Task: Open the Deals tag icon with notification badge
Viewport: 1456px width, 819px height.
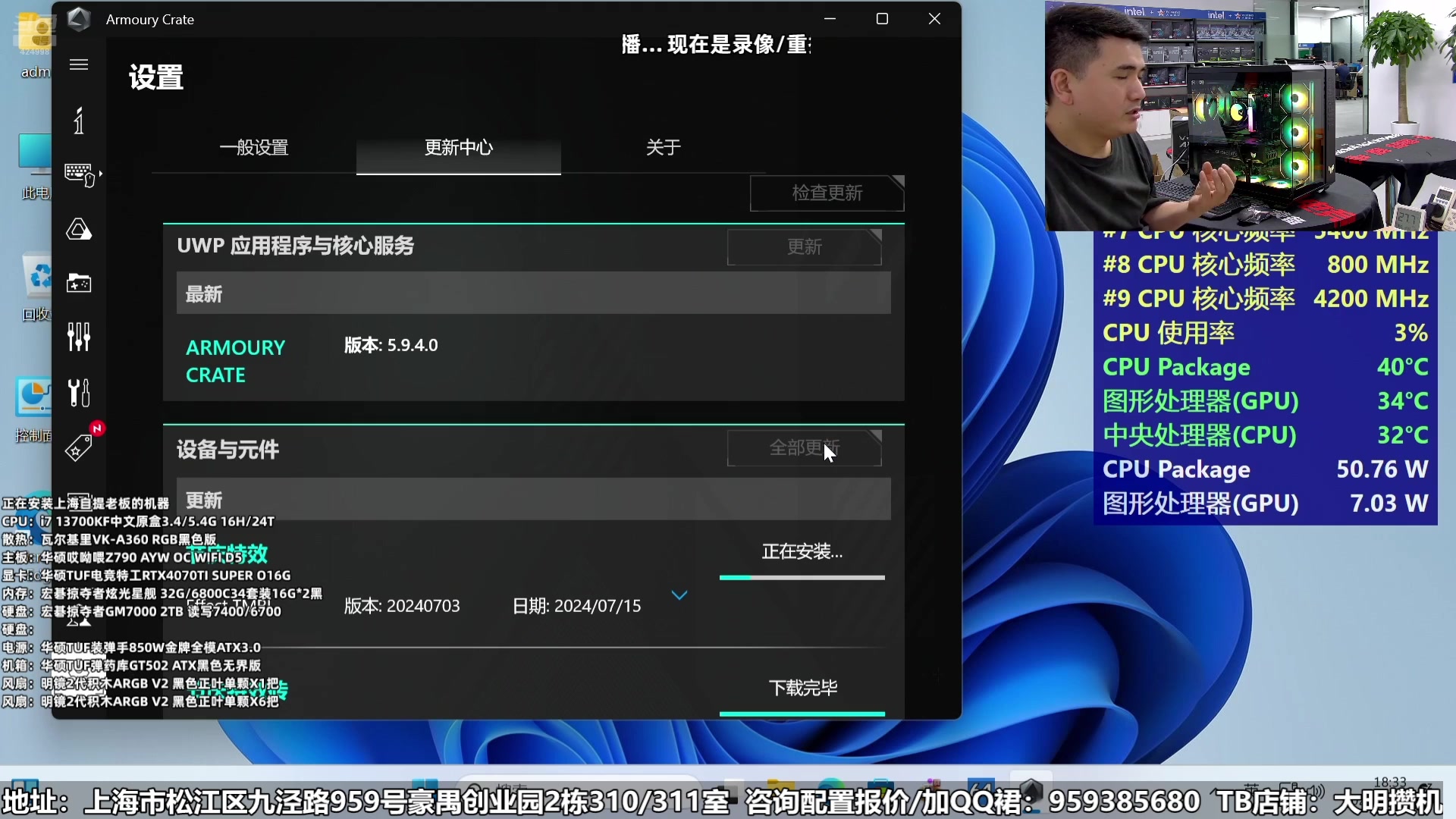Action: coord(80,446)
